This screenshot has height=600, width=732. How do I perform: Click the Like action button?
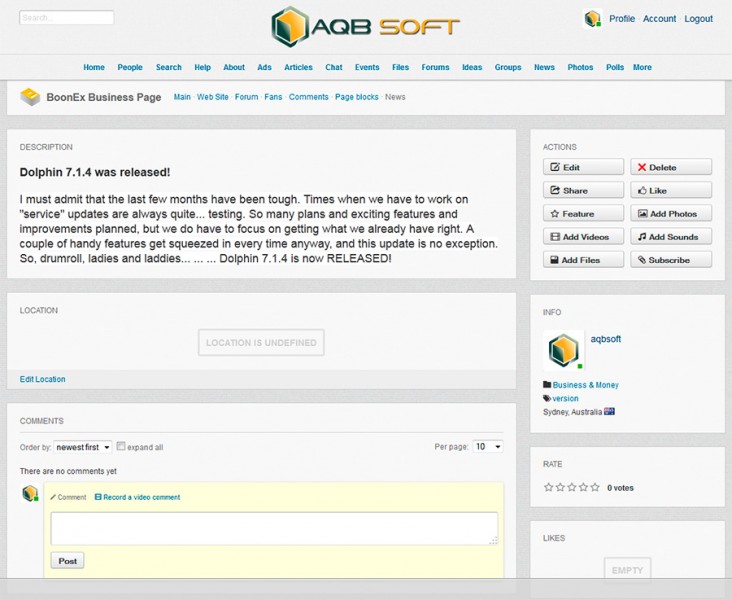[671, 191]
